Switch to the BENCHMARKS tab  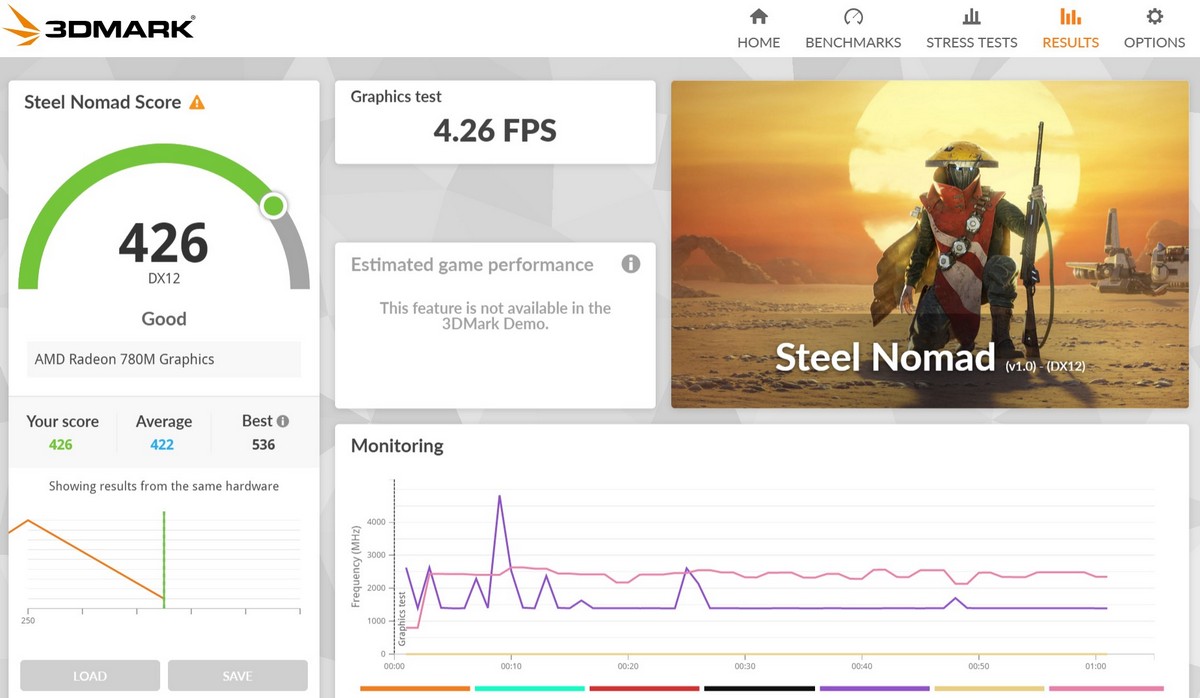[x=853, y=28]
